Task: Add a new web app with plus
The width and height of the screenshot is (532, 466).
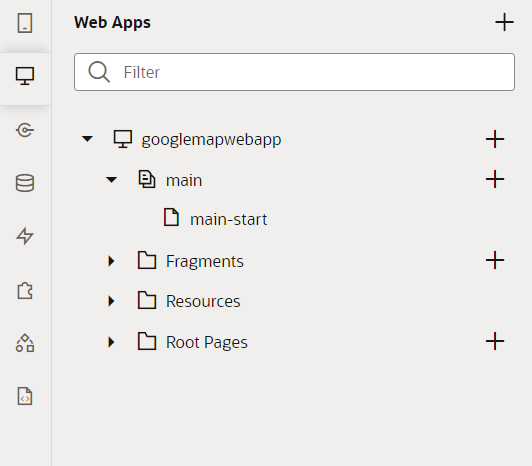Action: click(504, 22)
